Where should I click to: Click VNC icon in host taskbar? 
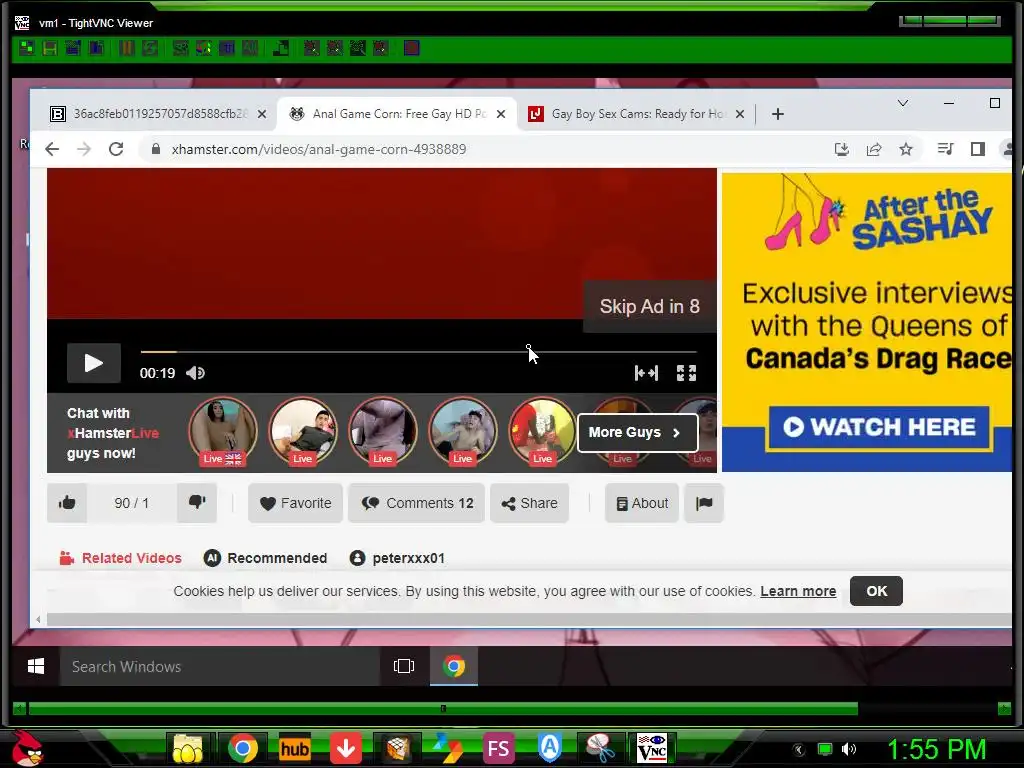(652, 748)
